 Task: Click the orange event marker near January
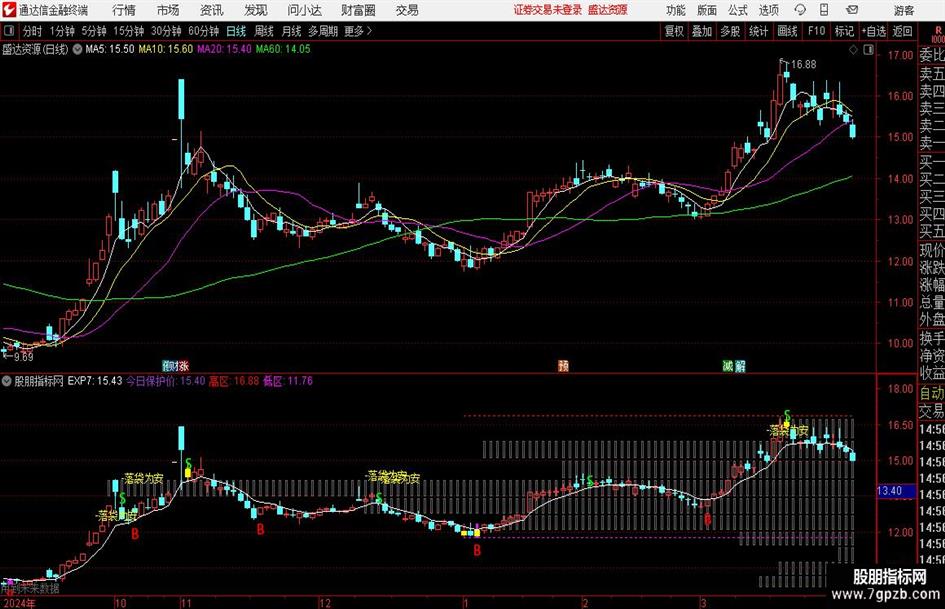tap(564, 365)
